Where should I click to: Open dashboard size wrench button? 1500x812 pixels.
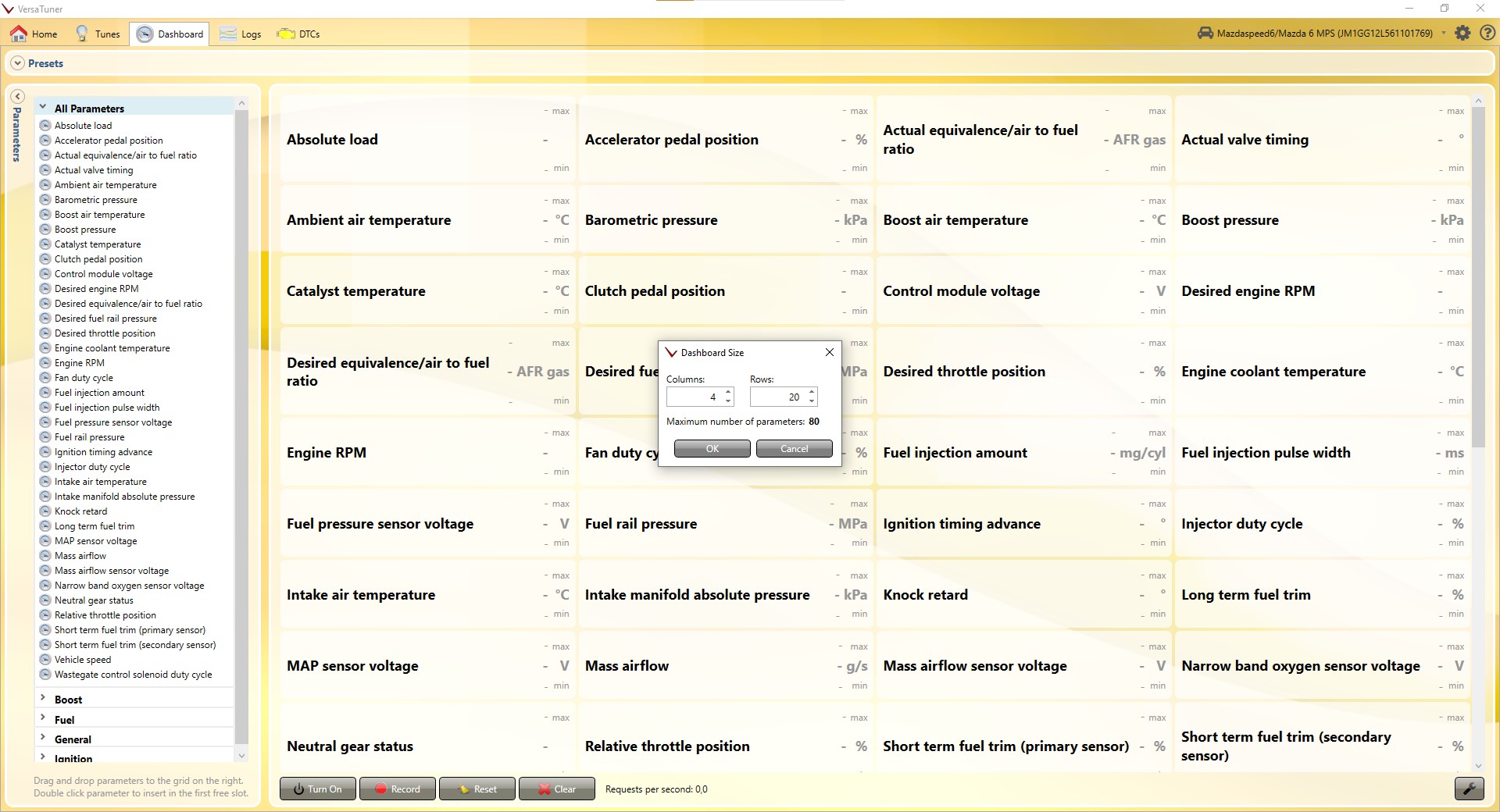(x=1469, y=789)
